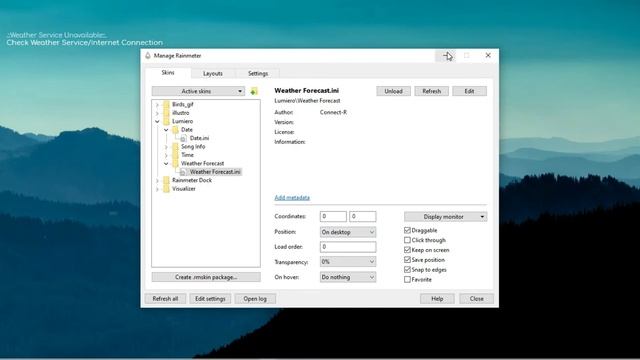This screenshot has height=360, width=640.
Task: Select the Weather Forecast folder icon
Action: click(x=176, y=163)
